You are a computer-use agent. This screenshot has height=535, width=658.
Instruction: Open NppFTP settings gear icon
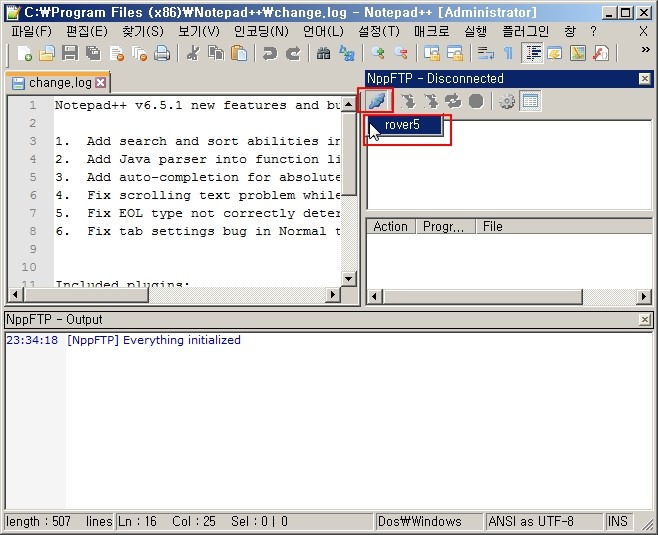(507, 101)
